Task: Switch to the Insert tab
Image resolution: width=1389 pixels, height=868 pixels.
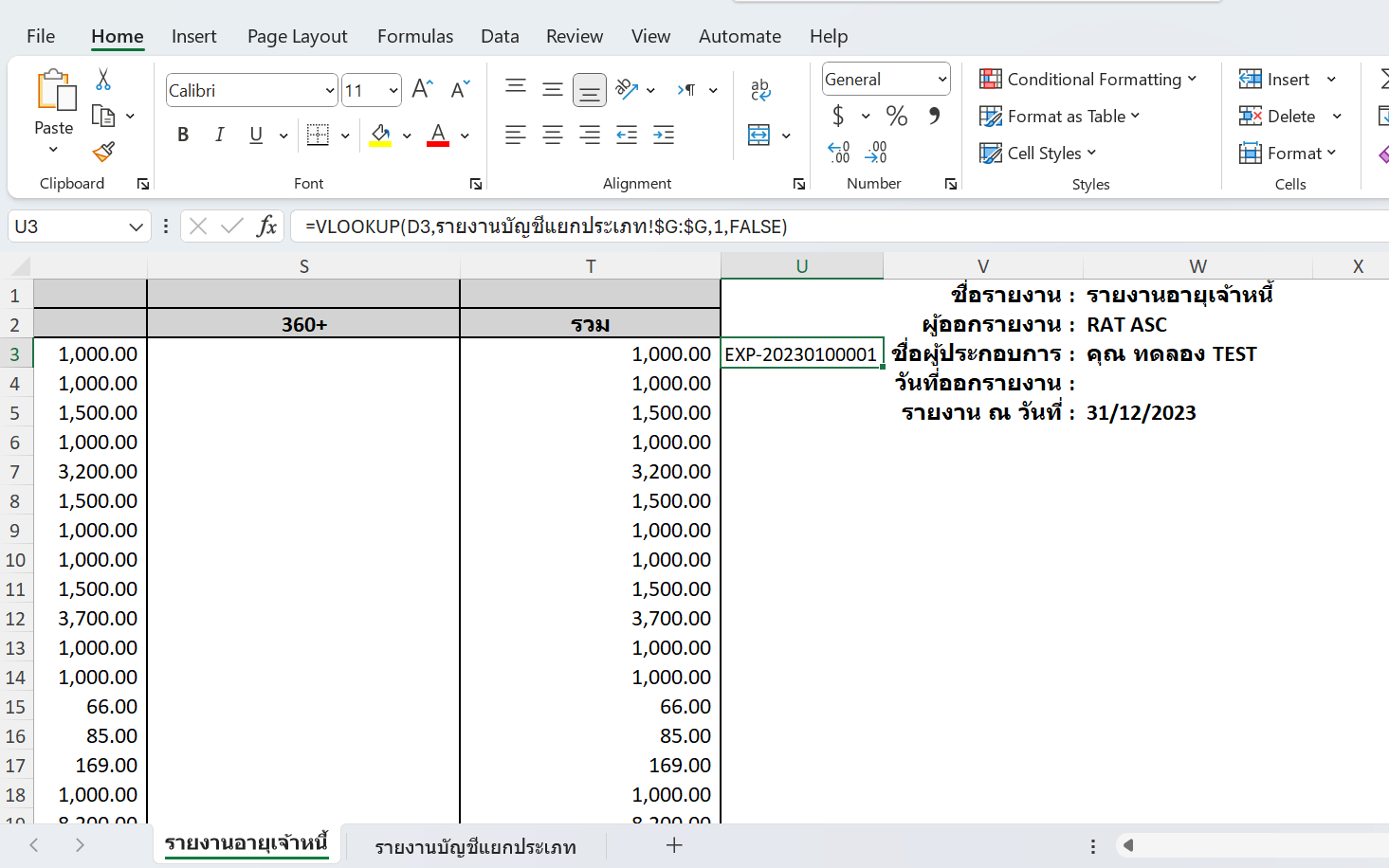Action: [193, 36]
